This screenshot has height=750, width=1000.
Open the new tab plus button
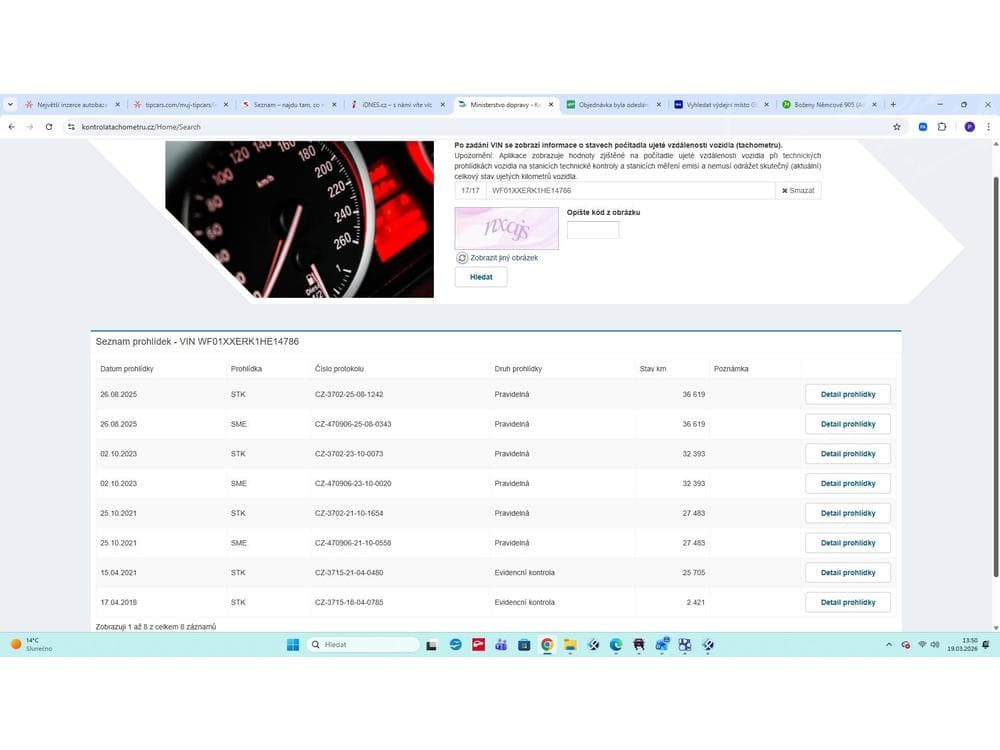[893, 104]
